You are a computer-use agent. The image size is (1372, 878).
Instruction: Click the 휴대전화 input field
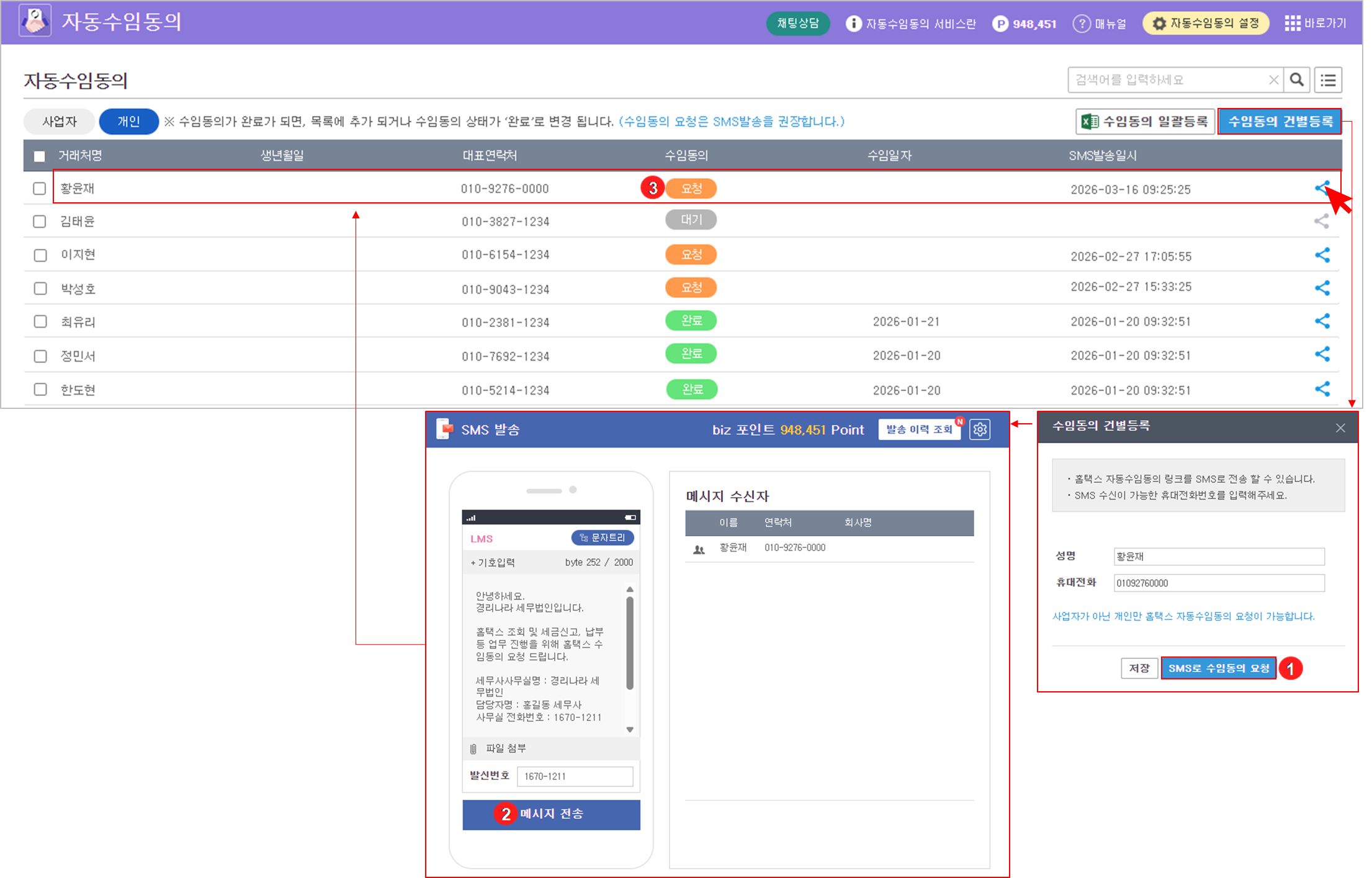[x=1219, y=583]
